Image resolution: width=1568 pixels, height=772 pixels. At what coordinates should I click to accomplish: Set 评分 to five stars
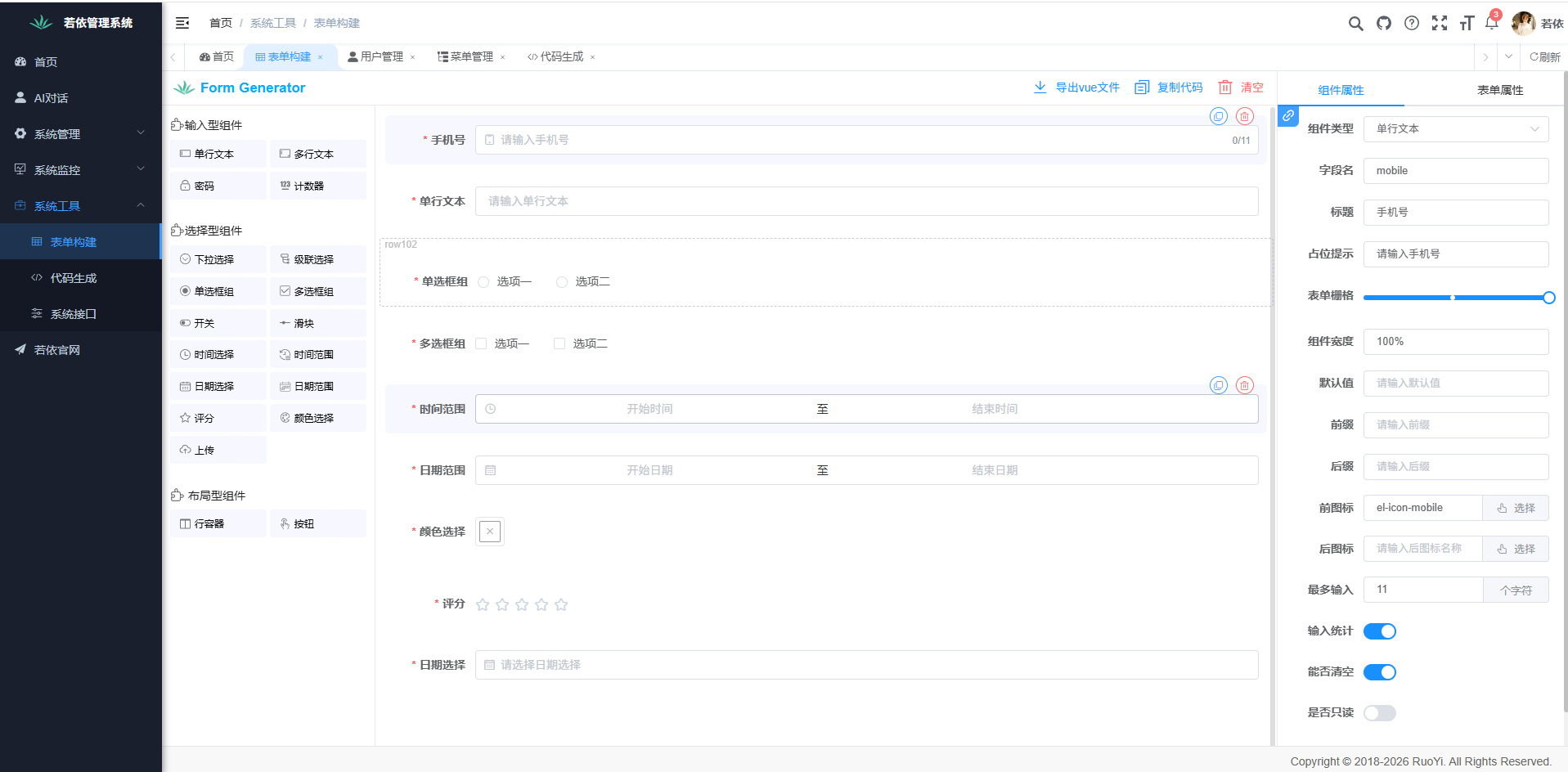point(561,604)
